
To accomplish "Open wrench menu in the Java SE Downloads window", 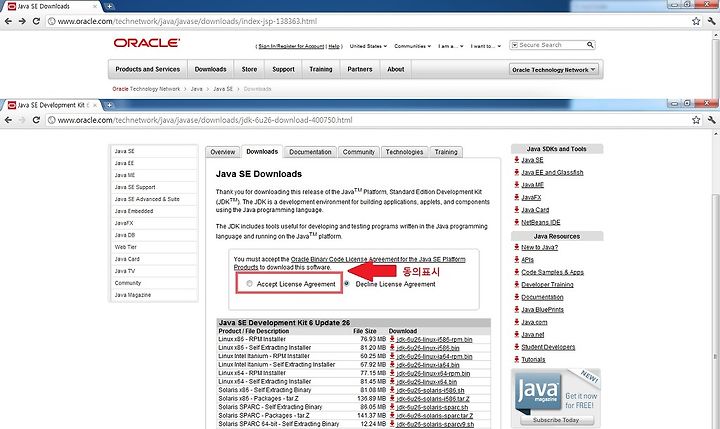I will [711, 21].
